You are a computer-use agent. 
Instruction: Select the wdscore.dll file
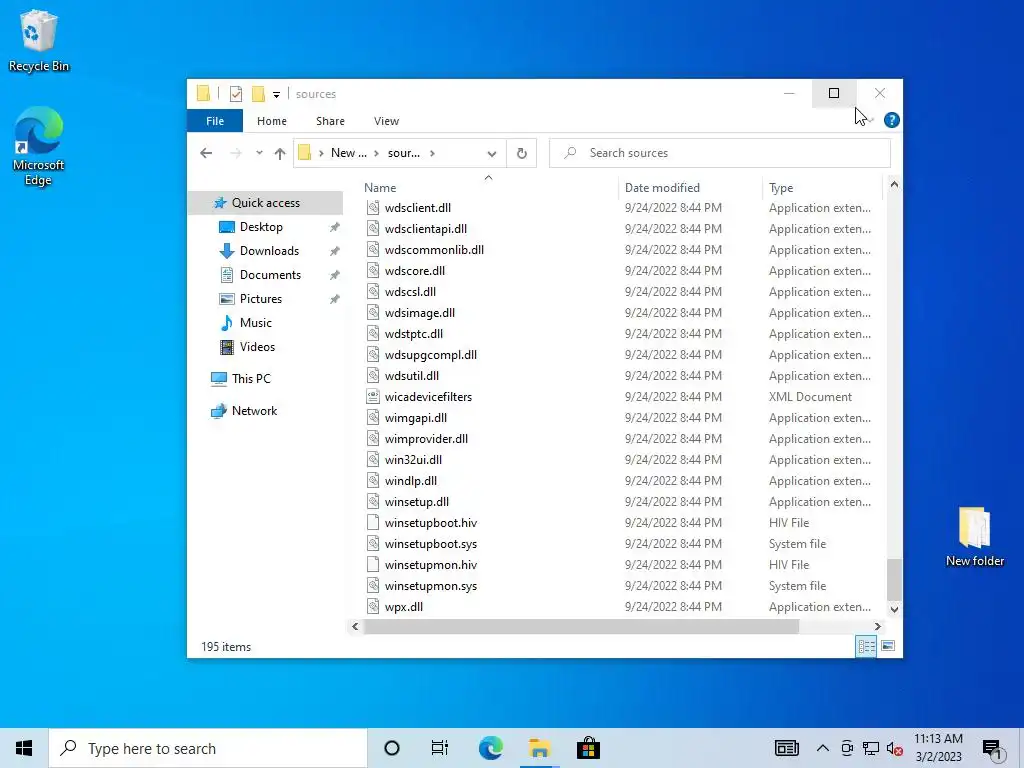(415, 270)
